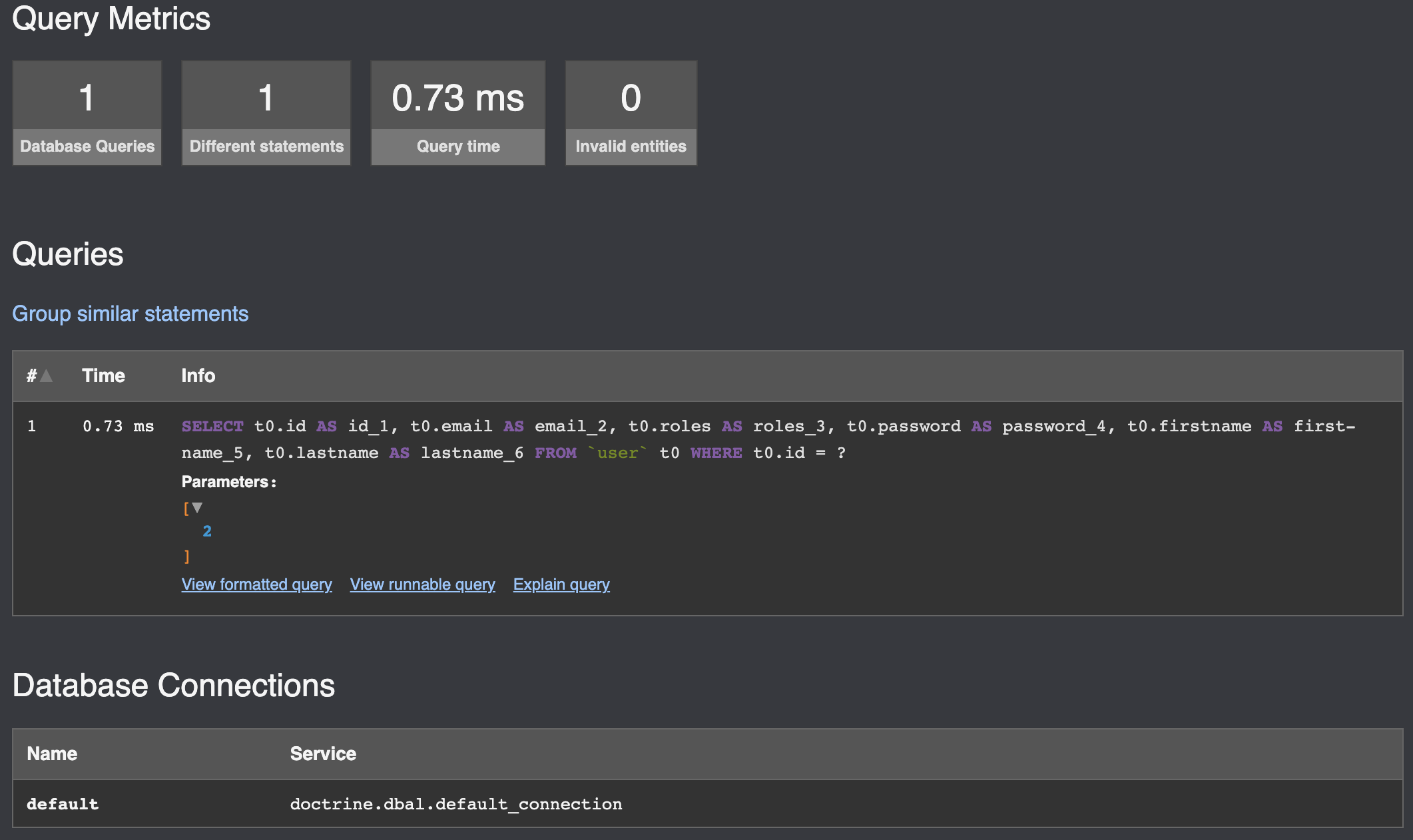Click query row number 1

click(31, 427)
